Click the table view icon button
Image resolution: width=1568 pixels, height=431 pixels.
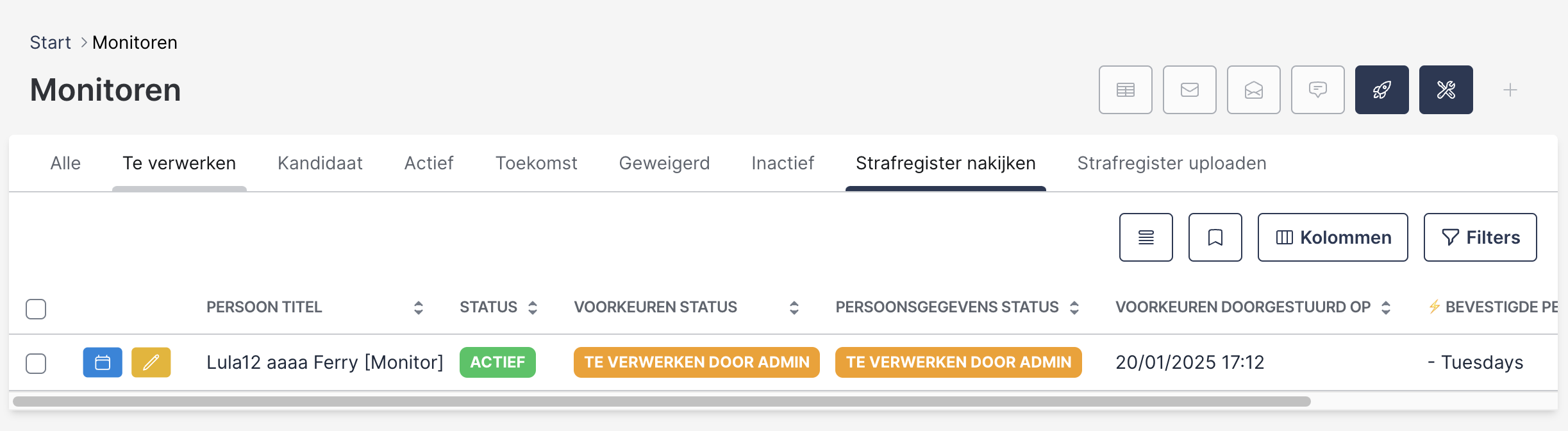pyautogui.click(x=1125, y=90)
